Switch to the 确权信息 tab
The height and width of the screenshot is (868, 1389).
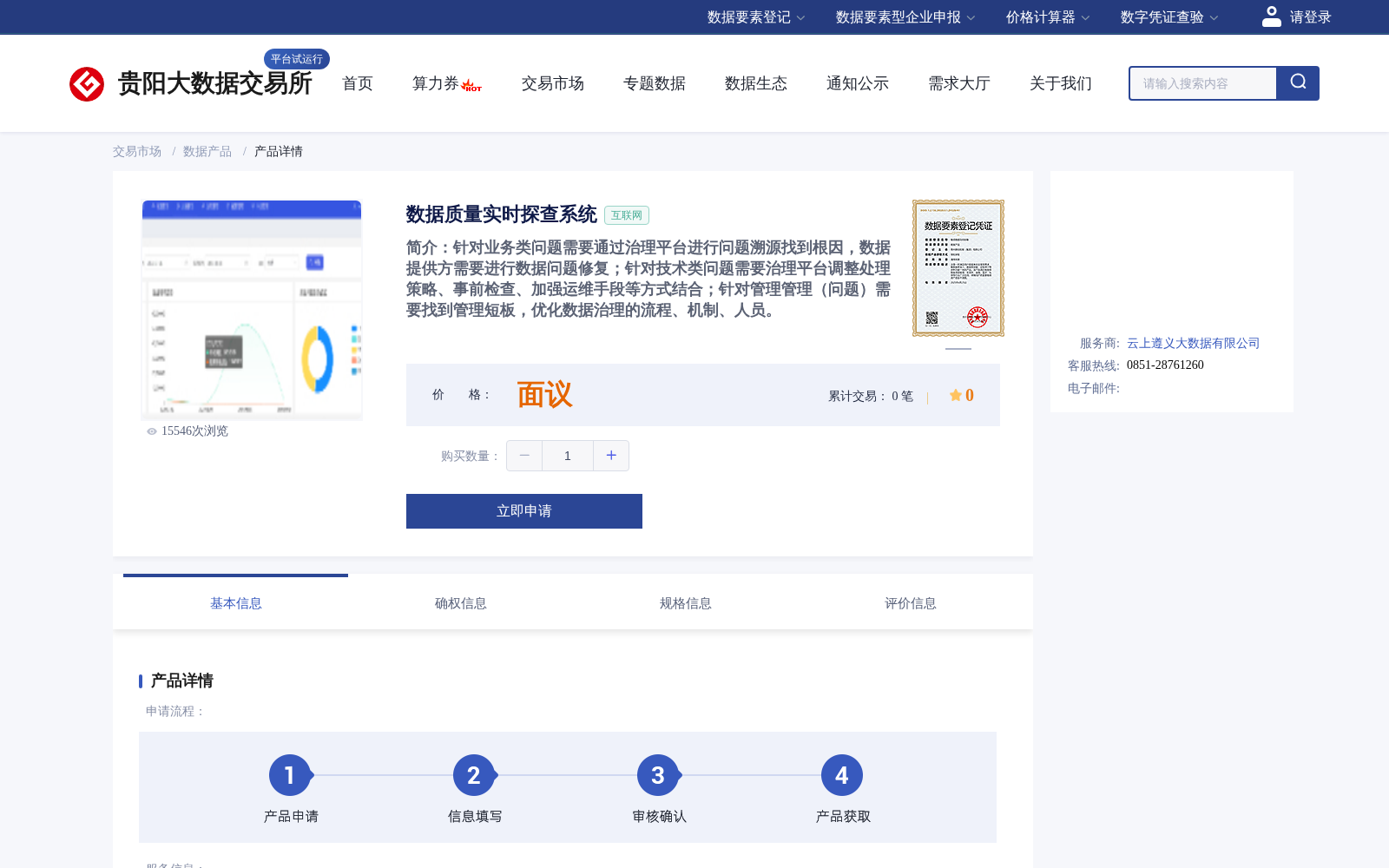point(461,603)
